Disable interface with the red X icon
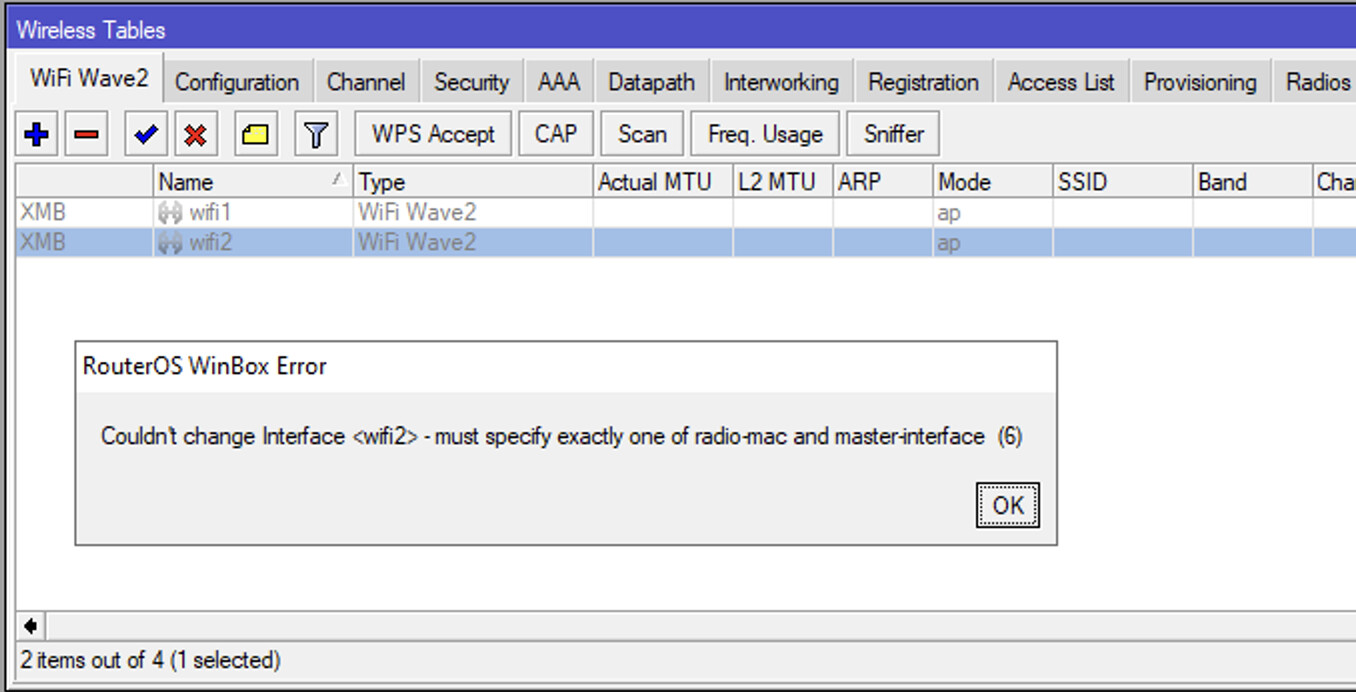This screenshot has height=692, width=1356. 196,134
